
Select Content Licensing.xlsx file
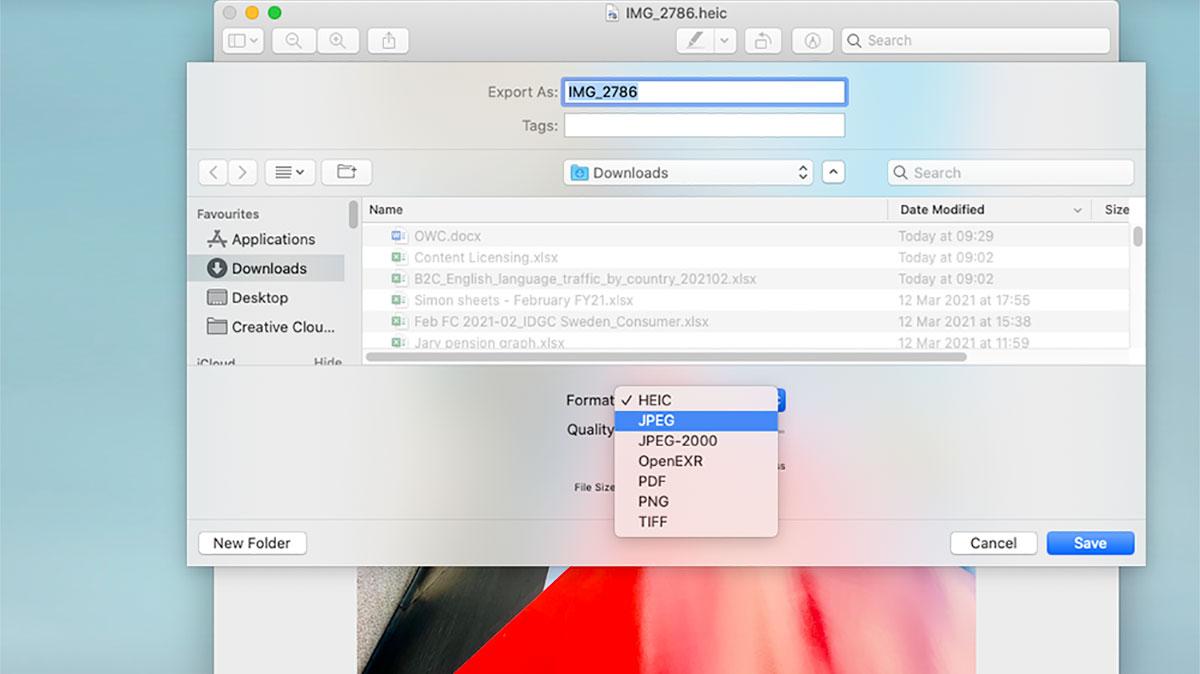pyautogui.click(x=745, y=257)
